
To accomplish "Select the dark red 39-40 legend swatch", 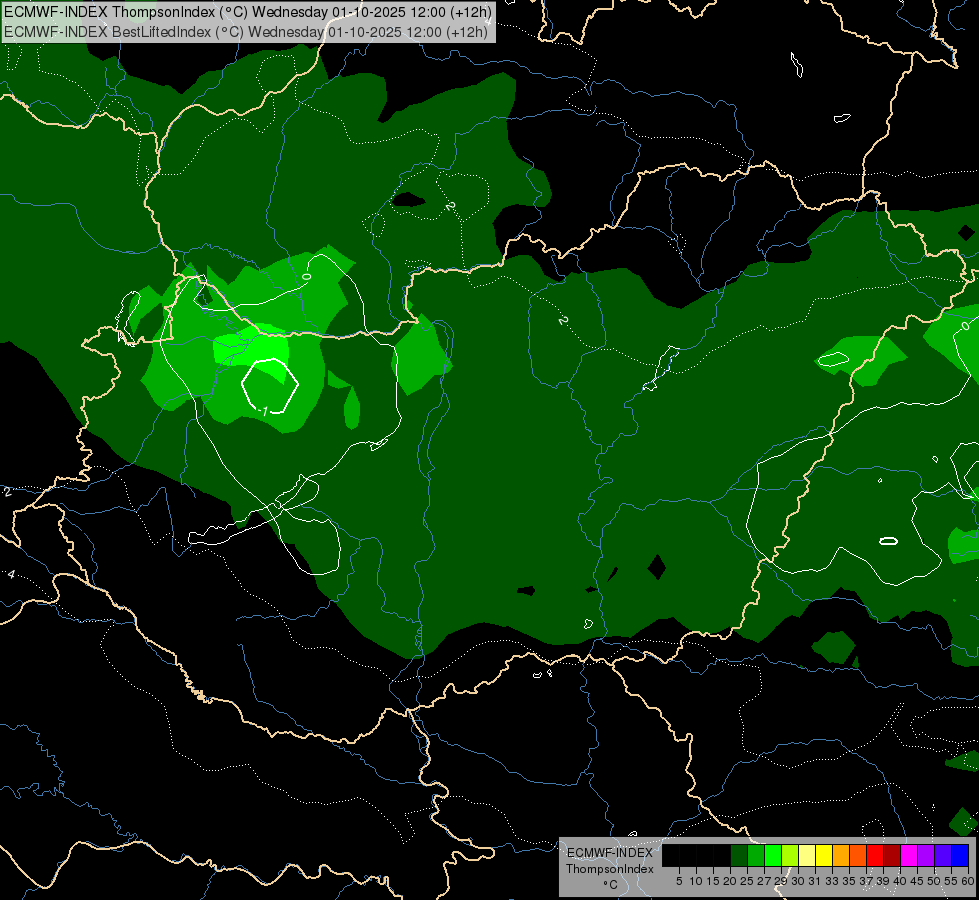I will tap(892, 855).
